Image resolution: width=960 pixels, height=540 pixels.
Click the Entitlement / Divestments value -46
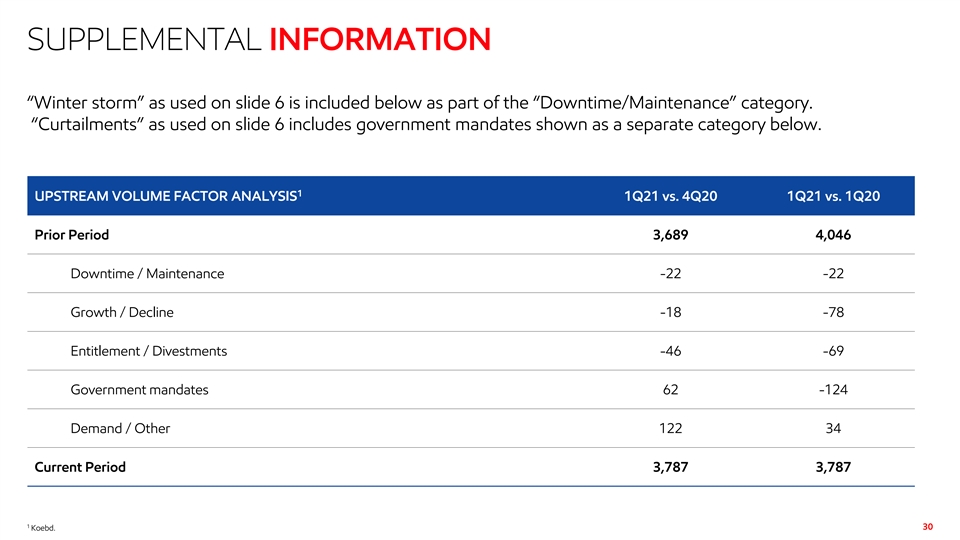tap(671, 351)
